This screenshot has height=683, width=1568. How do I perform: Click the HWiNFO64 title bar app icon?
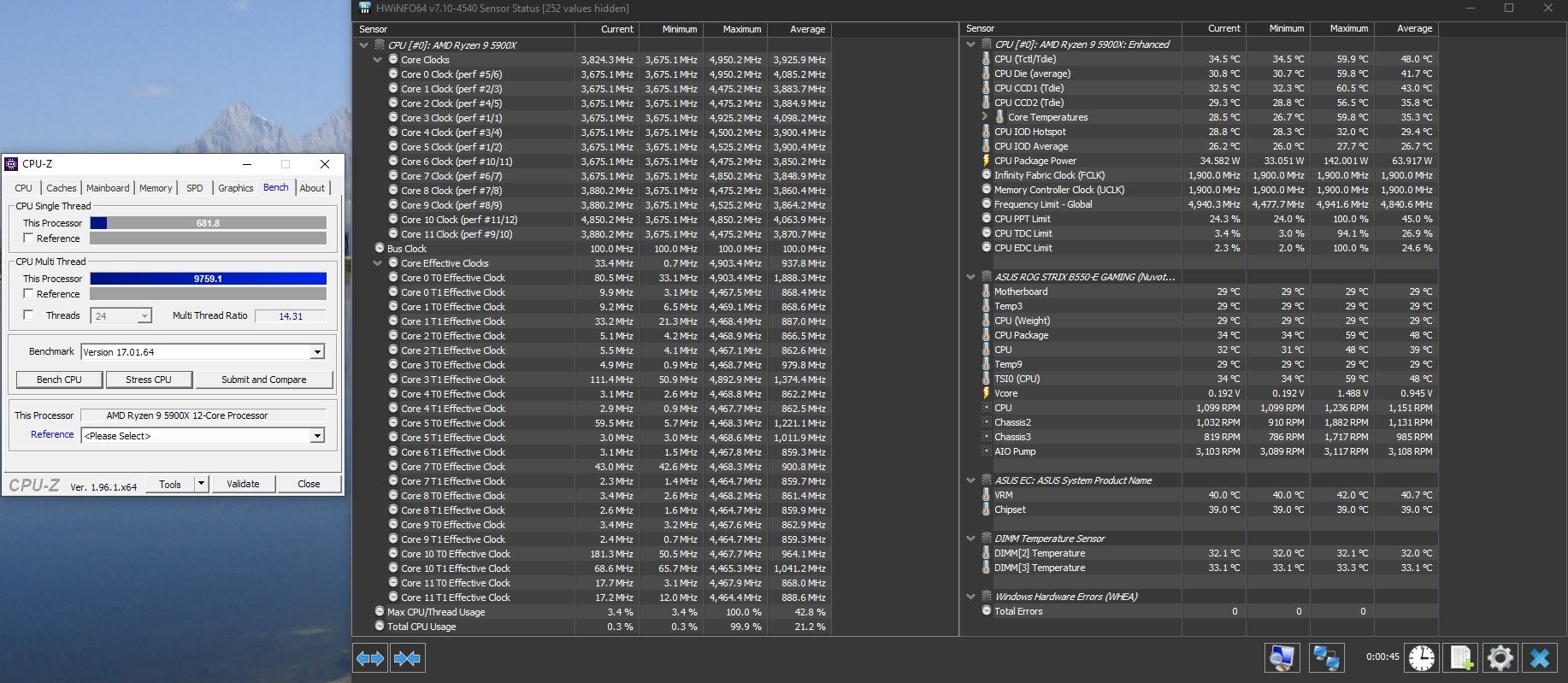365,9
